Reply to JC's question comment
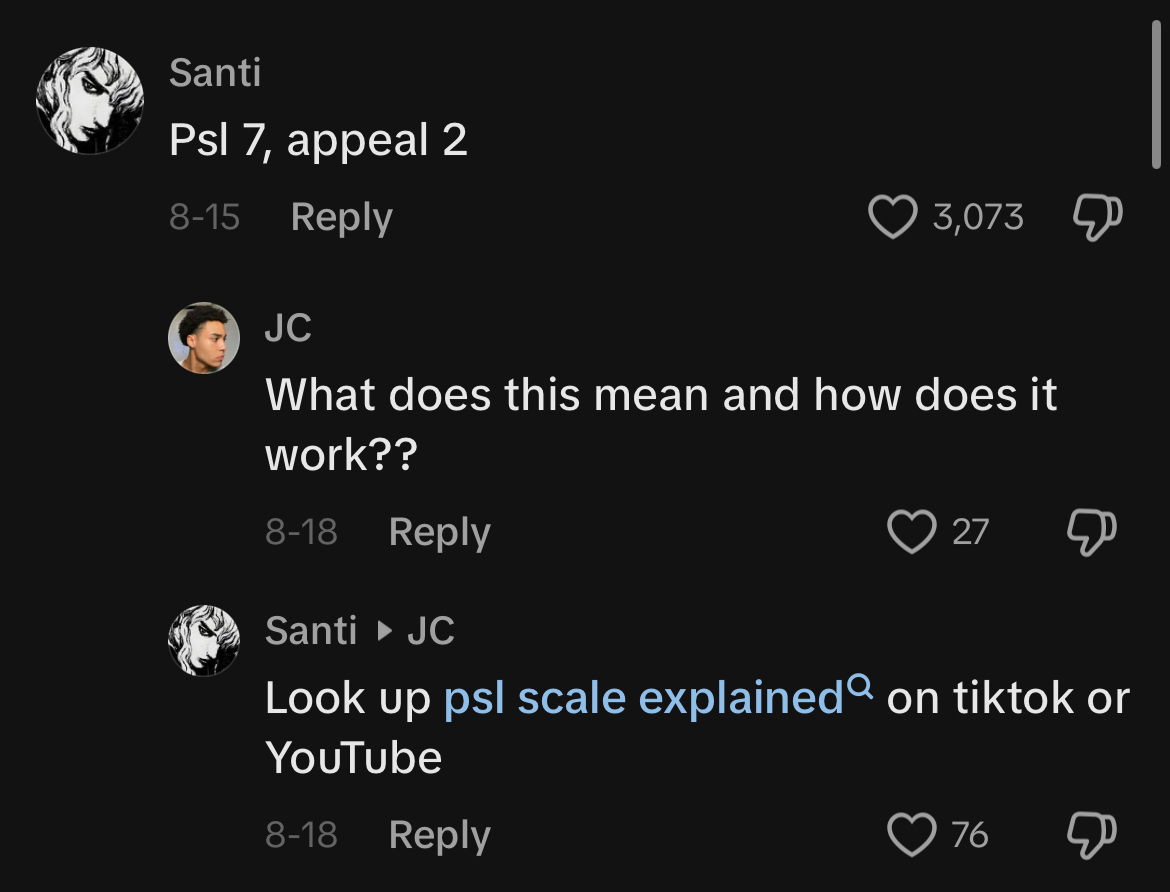The height and width of the screenshot is (892, 1170). (x=439, y=531)
